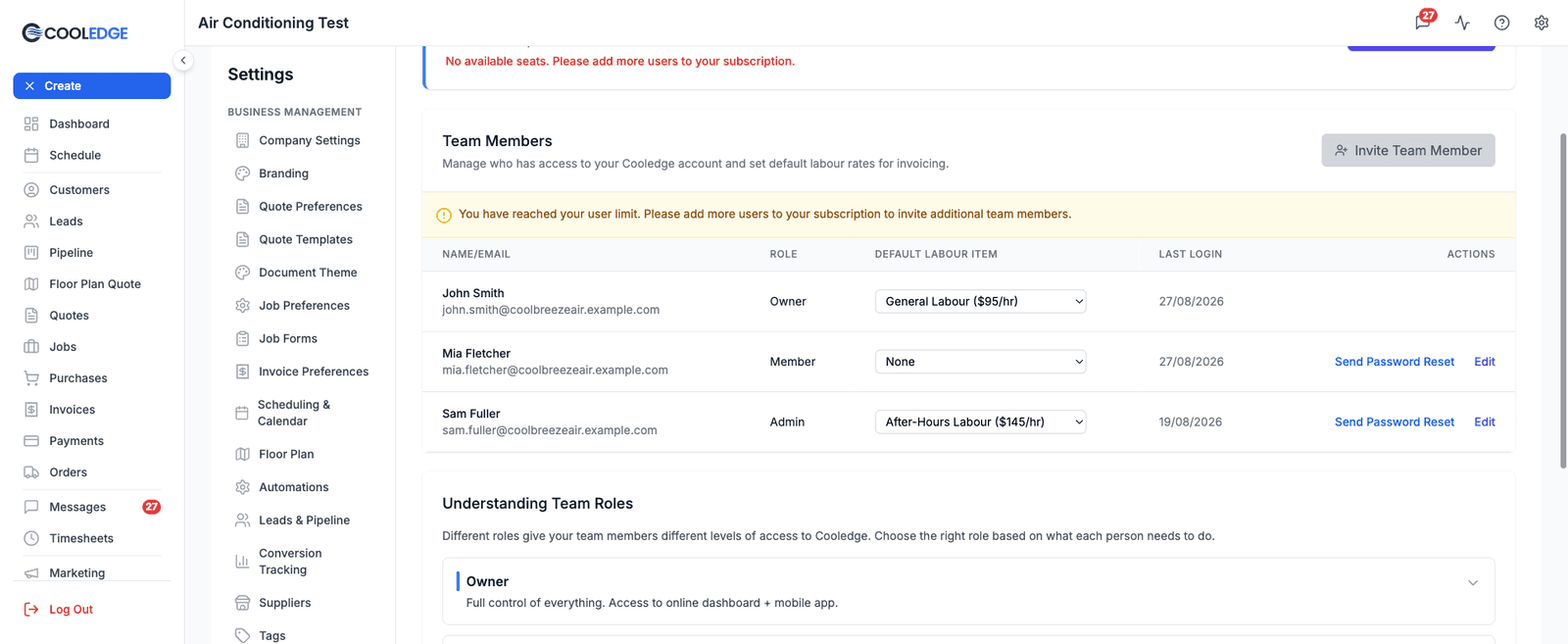Collapse the sidebar with the arrow button
1568x644 pixels.
tap(182, 61)
